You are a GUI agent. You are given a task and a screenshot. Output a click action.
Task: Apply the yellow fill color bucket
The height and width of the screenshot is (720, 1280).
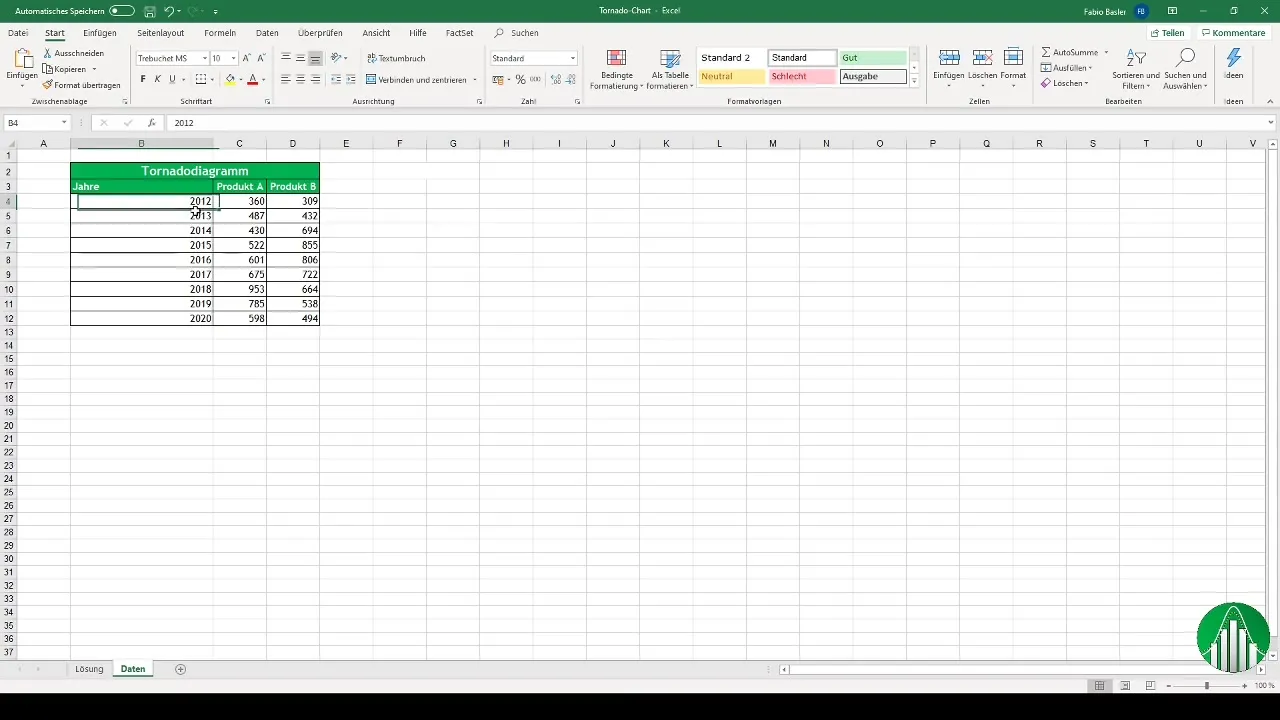pos(230,79)
